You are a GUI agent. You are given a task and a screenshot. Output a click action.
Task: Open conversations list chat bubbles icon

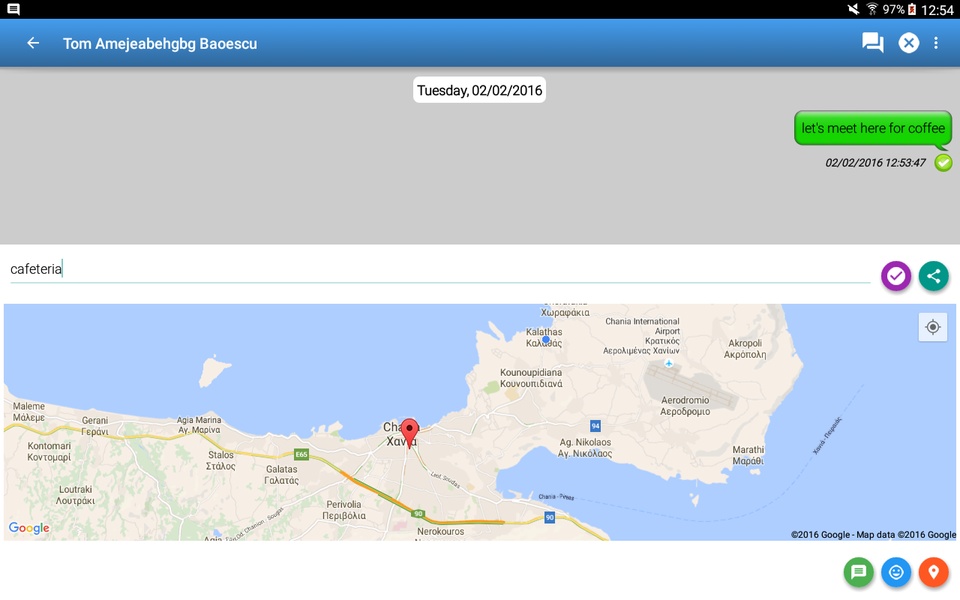point(872,43)
